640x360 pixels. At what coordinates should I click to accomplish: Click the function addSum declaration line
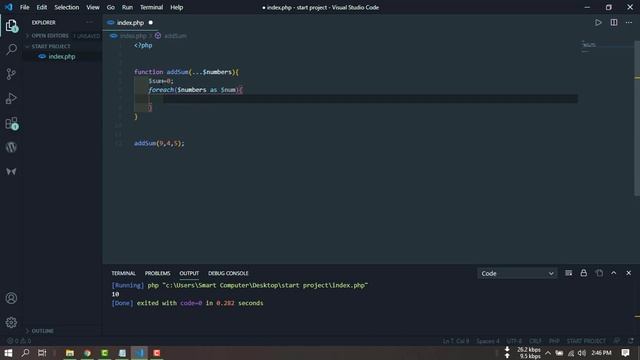(x=187, y=72)
